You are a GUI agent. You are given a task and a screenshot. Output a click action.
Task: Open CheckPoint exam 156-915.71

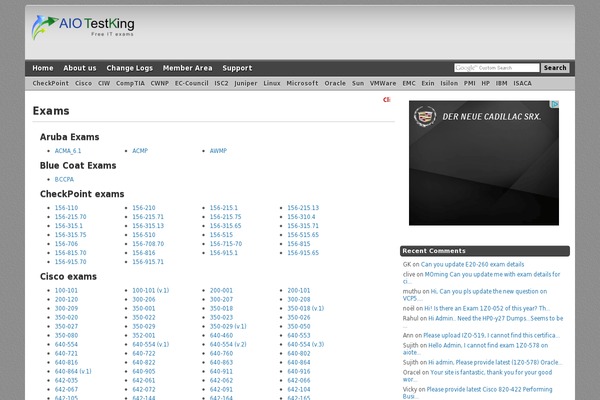coord(148,262)
